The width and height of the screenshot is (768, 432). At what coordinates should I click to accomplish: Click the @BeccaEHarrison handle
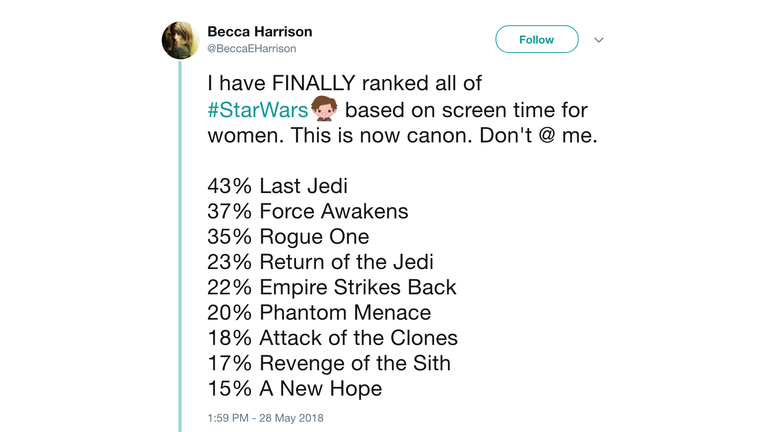[252, 48]
